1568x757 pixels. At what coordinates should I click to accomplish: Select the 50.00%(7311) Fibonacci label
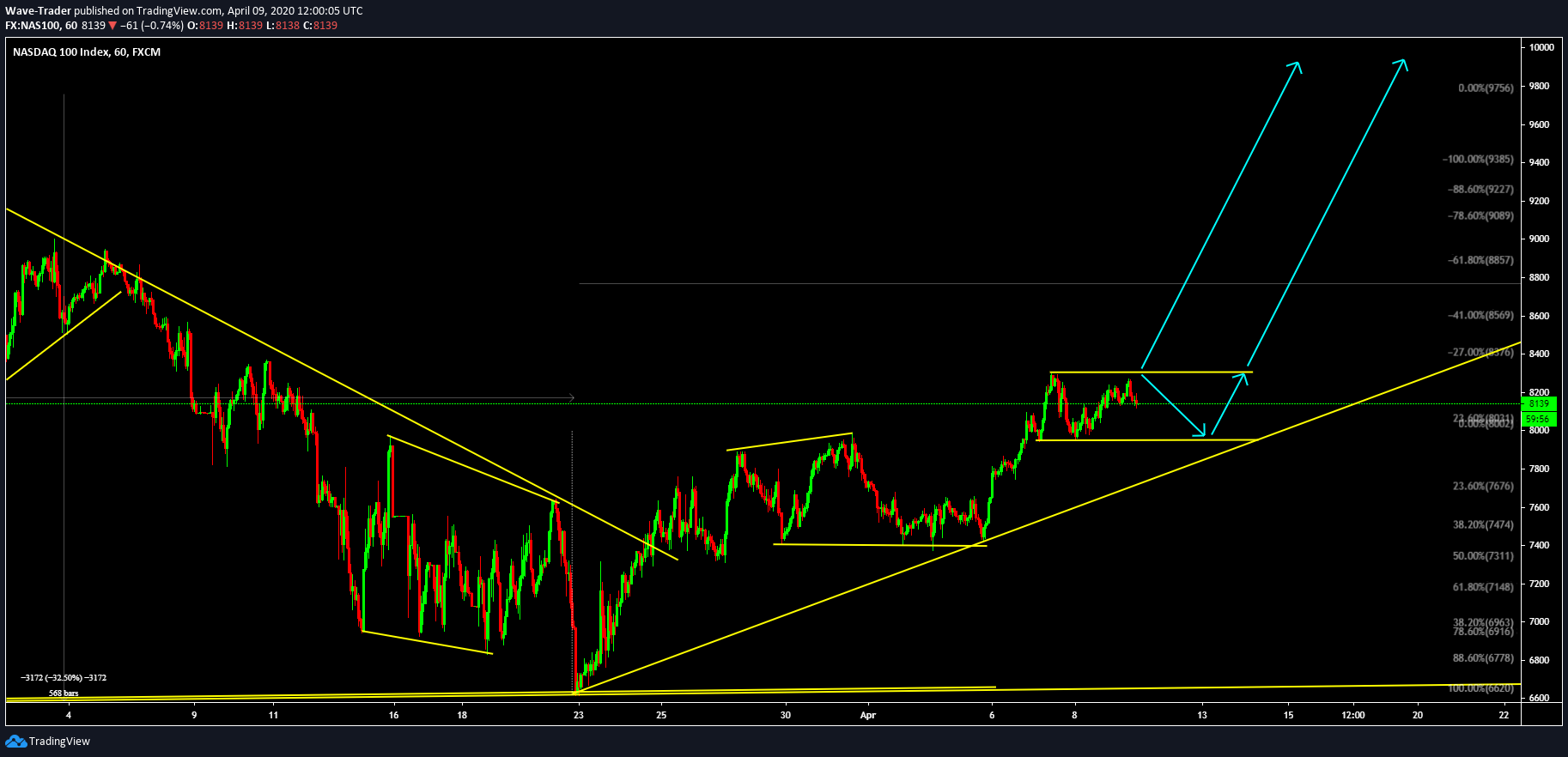[1483, 555]
